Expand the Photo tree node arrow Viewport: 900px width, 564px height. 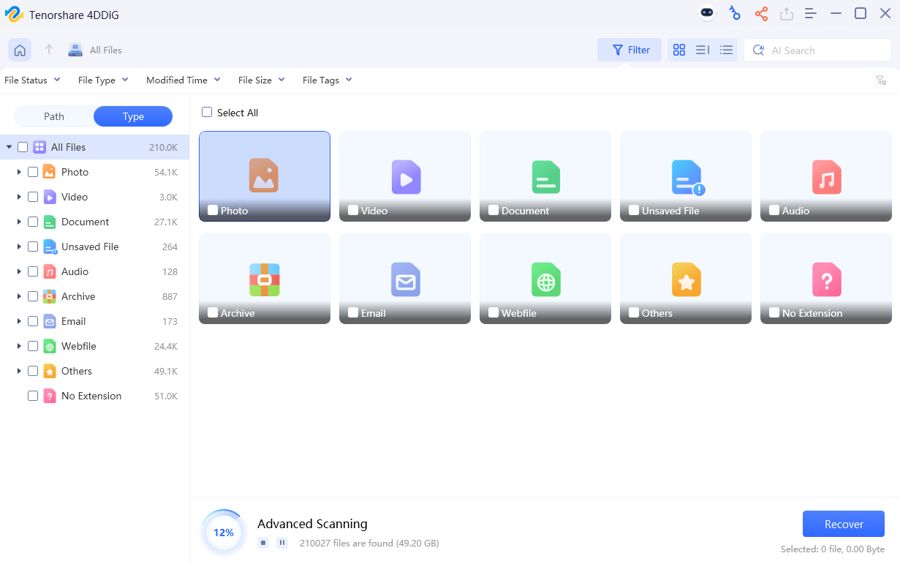(19, 172)
